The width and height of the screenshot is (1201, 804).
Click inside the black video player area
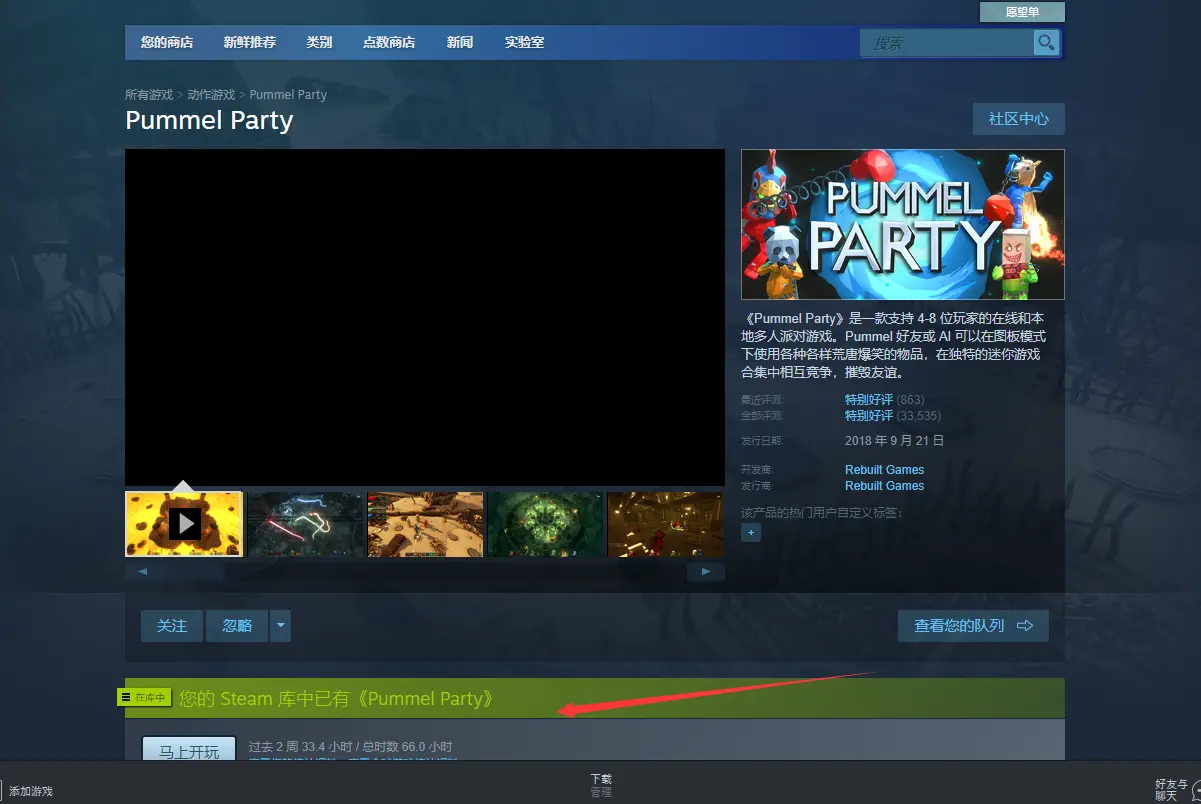(x=425, y=318)
